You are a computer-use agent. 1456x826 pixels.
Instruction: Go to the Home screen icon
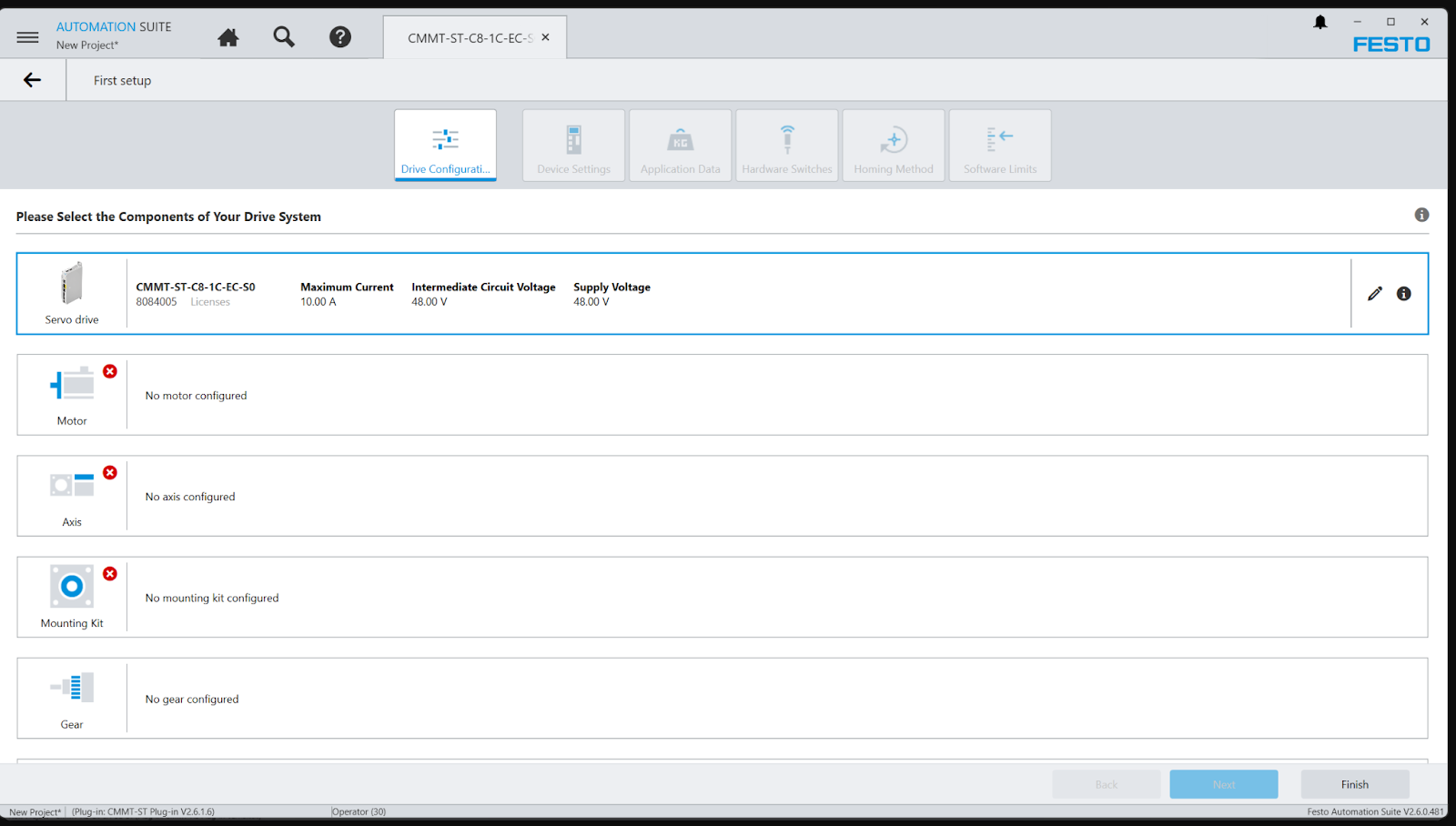(x=228, y=37)
